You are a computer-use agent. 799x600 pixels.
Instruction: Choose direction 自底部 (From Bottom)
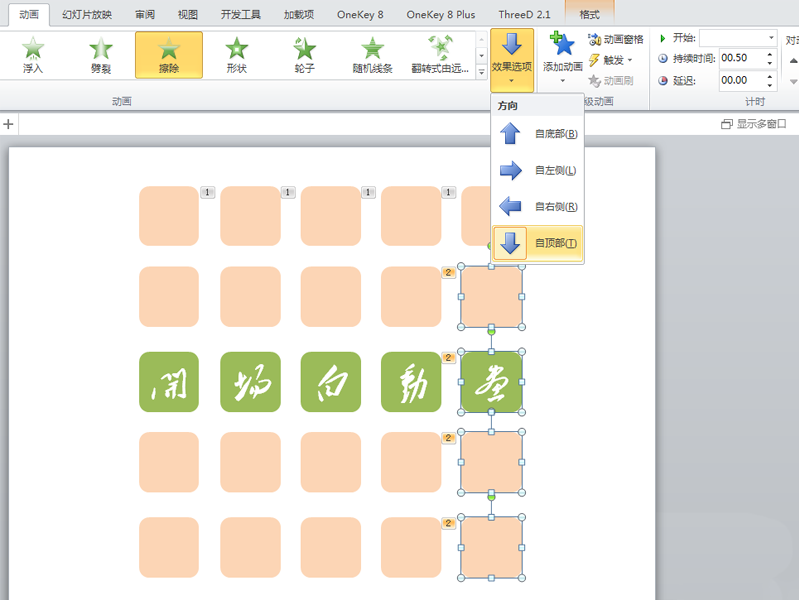pyautogui.click(x=538, y=134)
